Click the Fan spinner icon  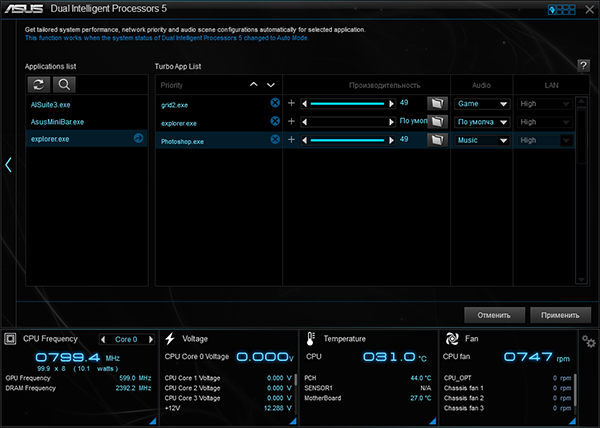(x=452, y=339)
